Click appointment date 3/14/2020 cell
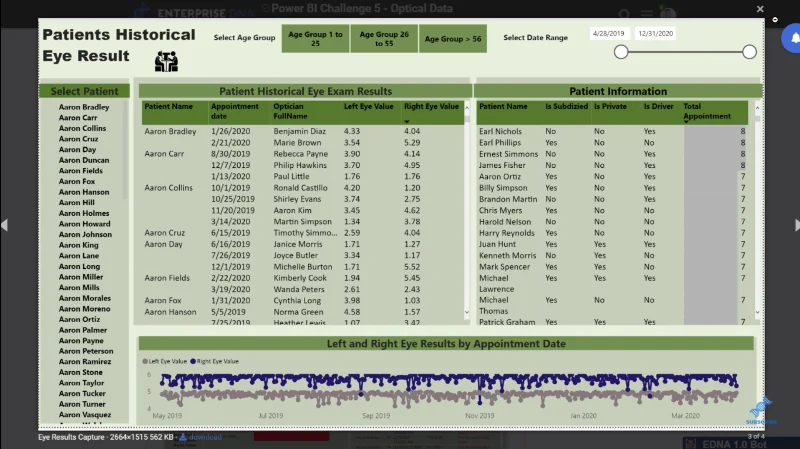The height and width of the screenshot is (449, 800). (x=231, y=222)
